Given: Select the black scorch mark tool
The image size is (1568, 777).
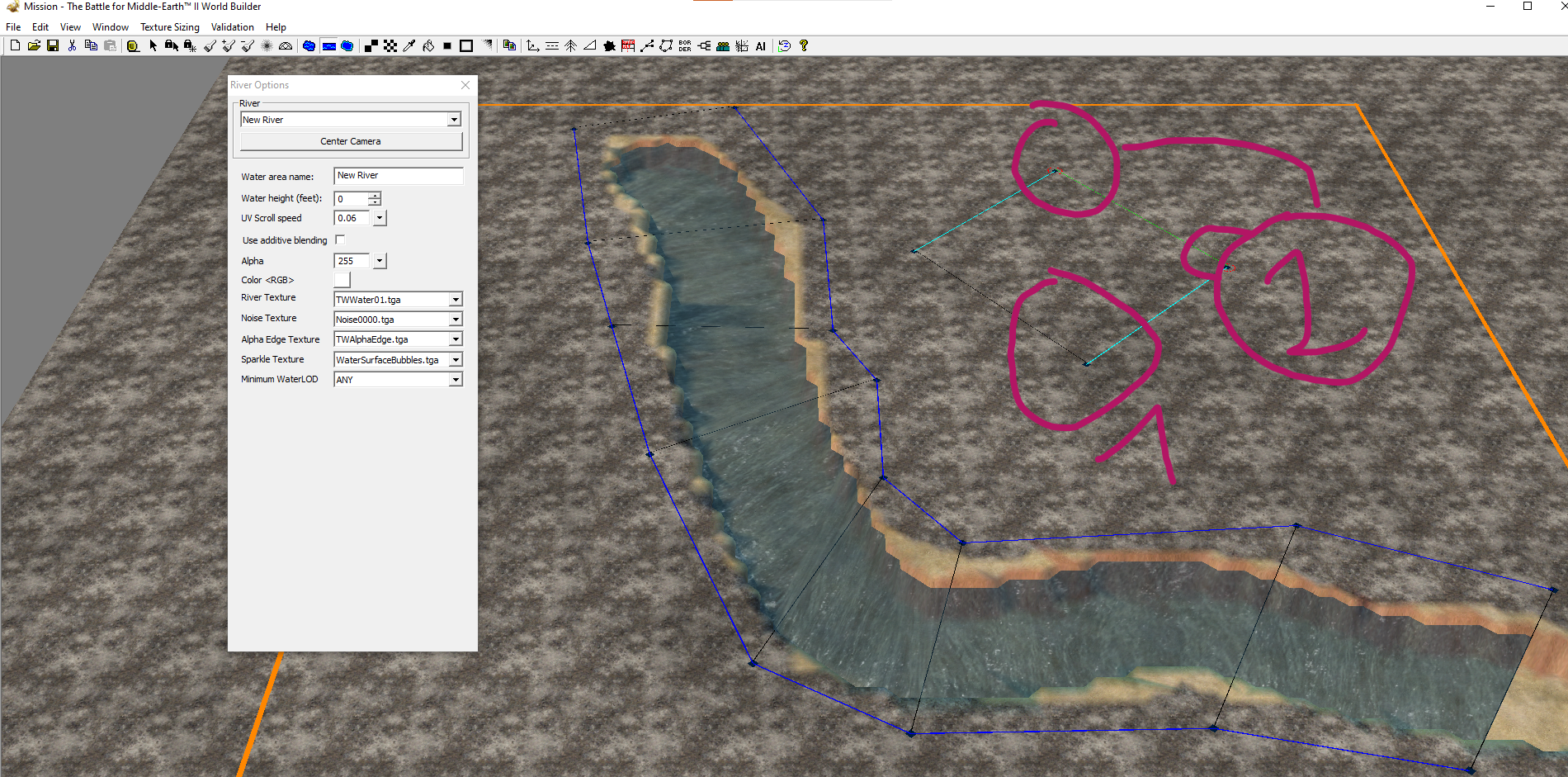Looking at the screenshot, I should [609, 45].
